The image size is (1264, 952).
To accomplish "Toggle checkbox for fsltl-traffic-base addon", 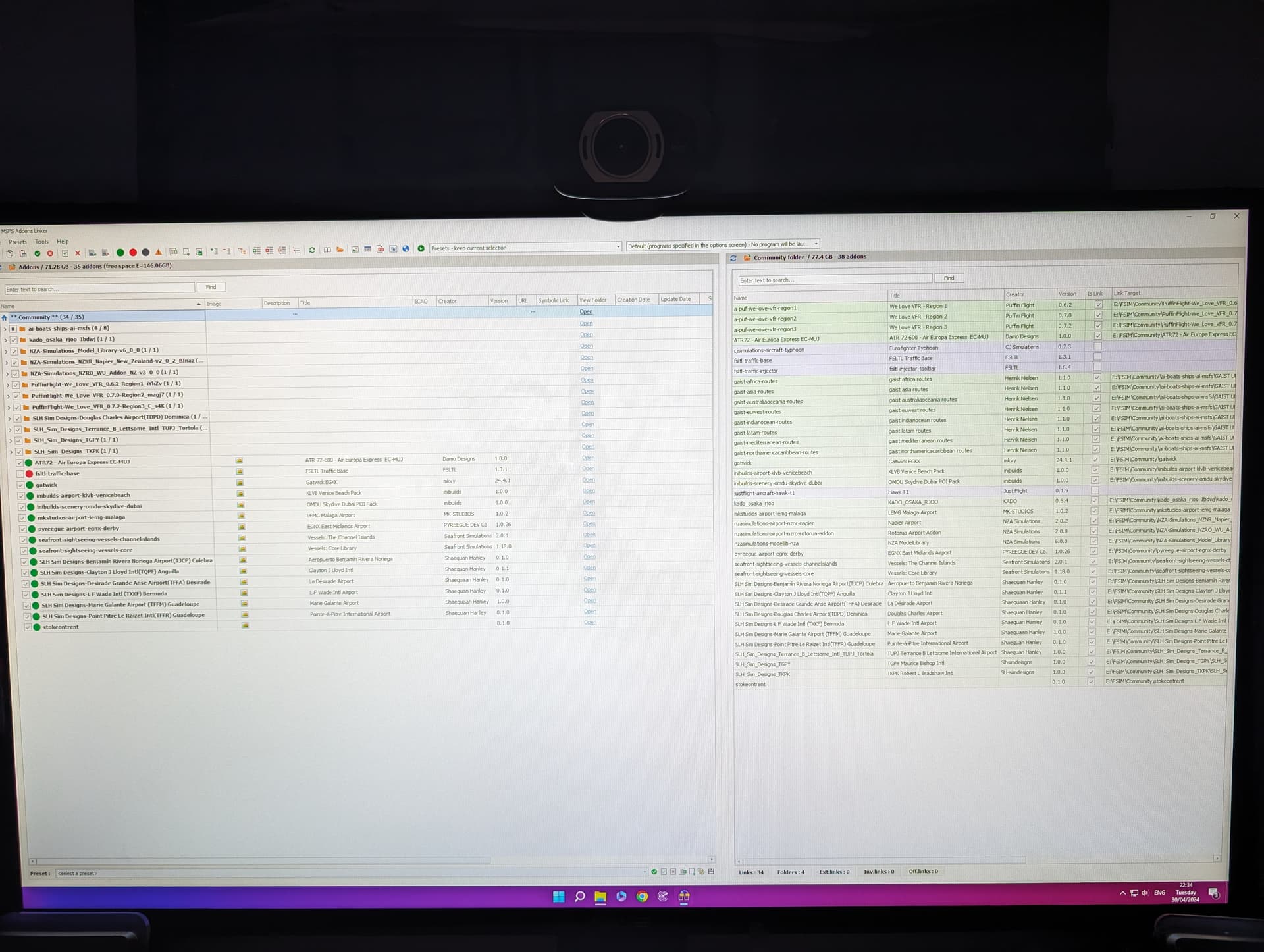I will 19,474.
